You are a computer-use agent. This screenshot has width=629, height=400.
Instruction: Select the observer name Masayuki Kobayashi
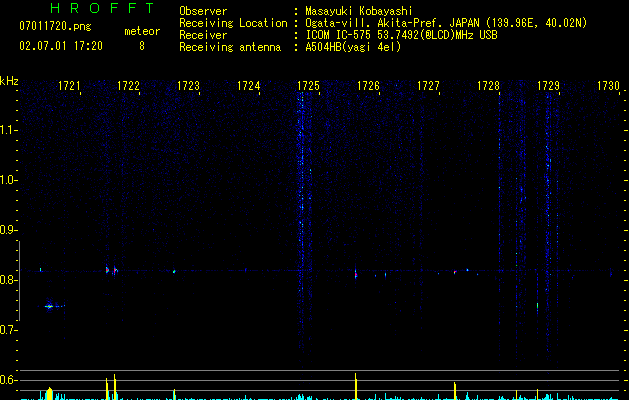tap(359, 11)
